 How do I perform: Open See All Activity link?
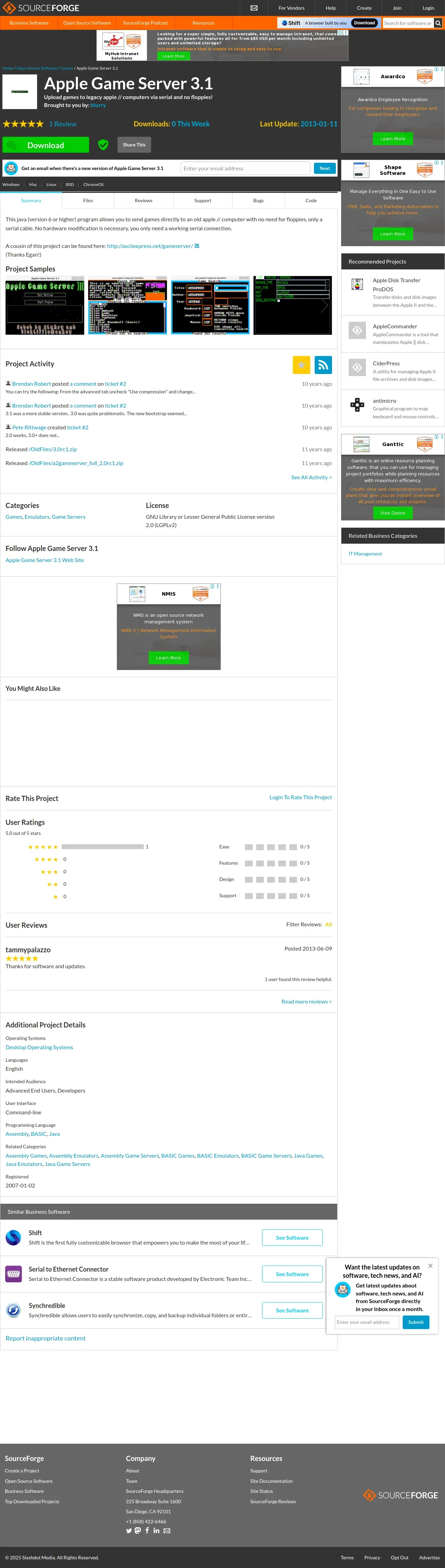point(312,477)
